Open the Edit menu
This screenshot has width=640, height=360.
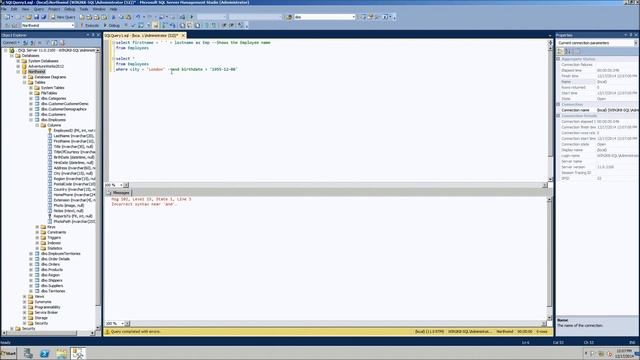(14, 9)
